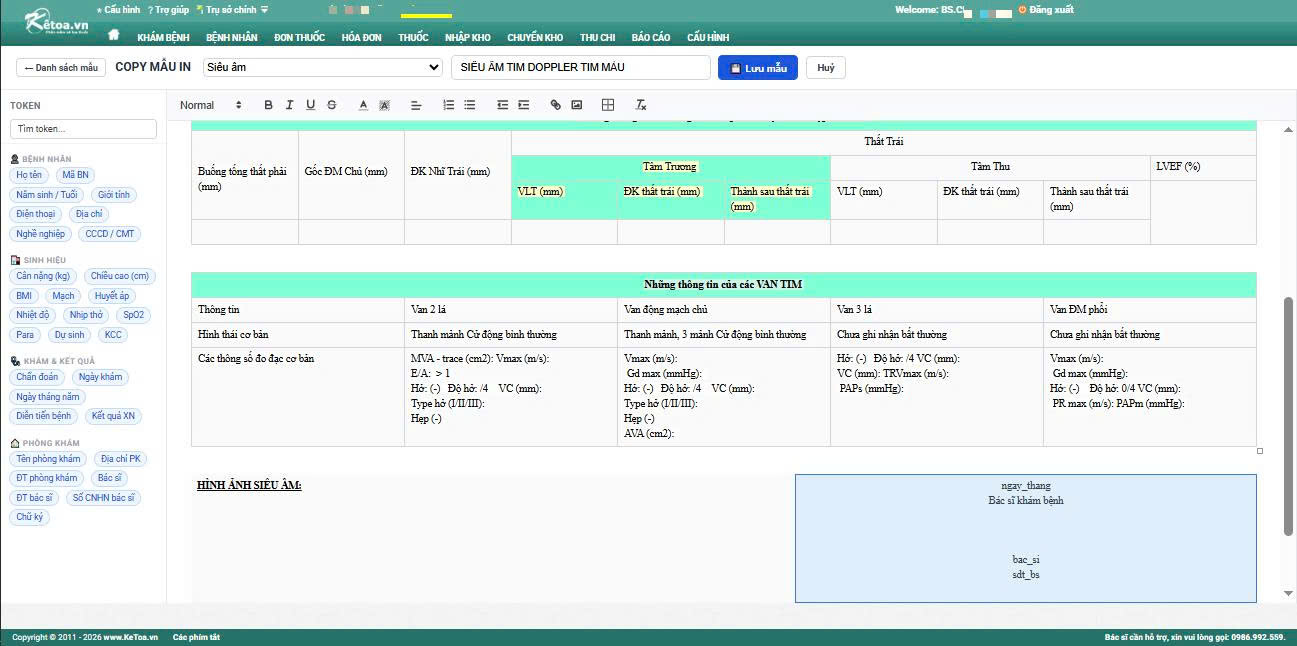Insert the Điện thoại token

click(36, 214)
